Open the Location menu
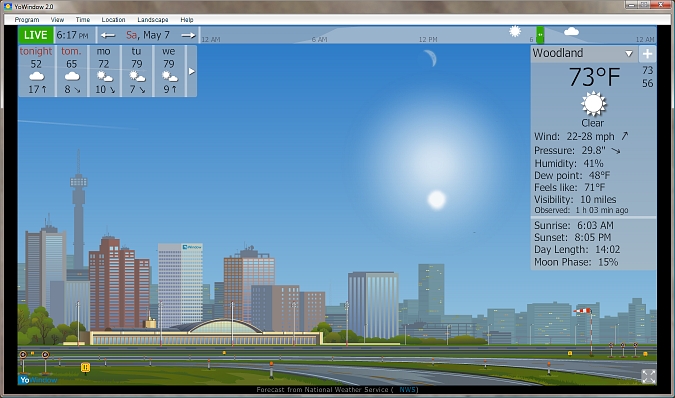675x398 pixels. pyautogui.click(x=113, y=20)
